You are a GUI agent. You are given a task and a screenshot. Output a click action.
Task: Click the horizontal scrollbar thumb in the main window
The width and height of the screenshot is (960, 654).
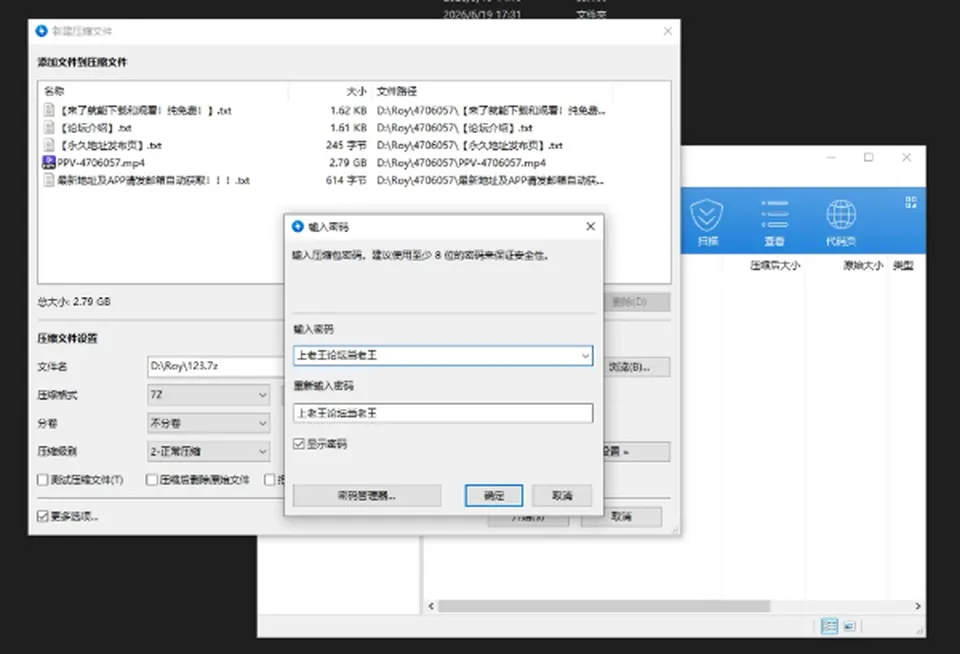coord(604,606)
